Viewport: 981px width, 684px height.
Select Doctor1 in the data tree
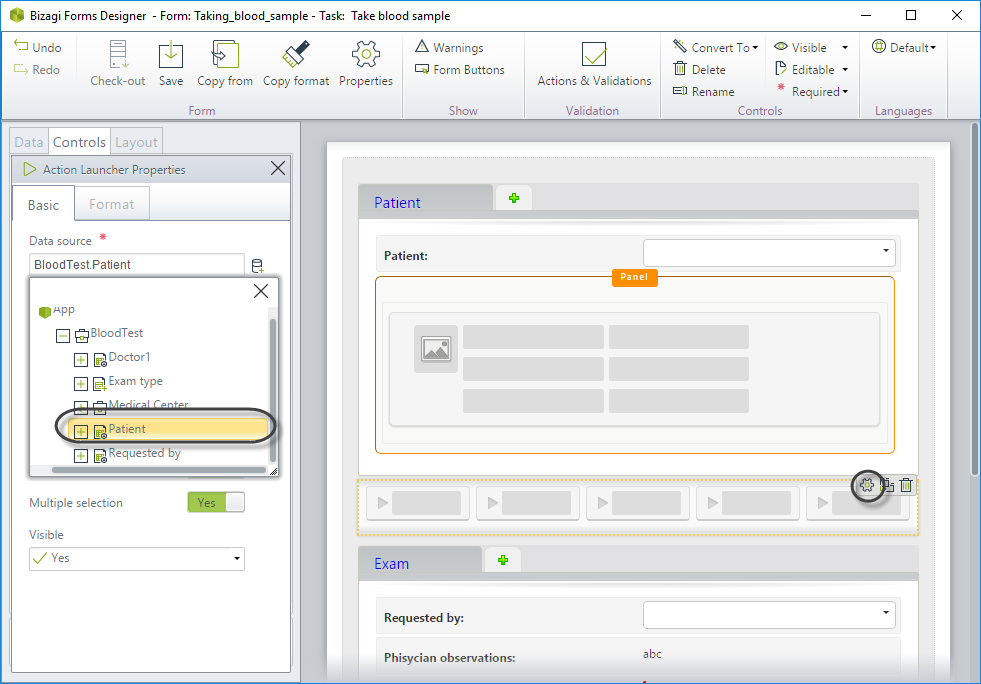130,357
